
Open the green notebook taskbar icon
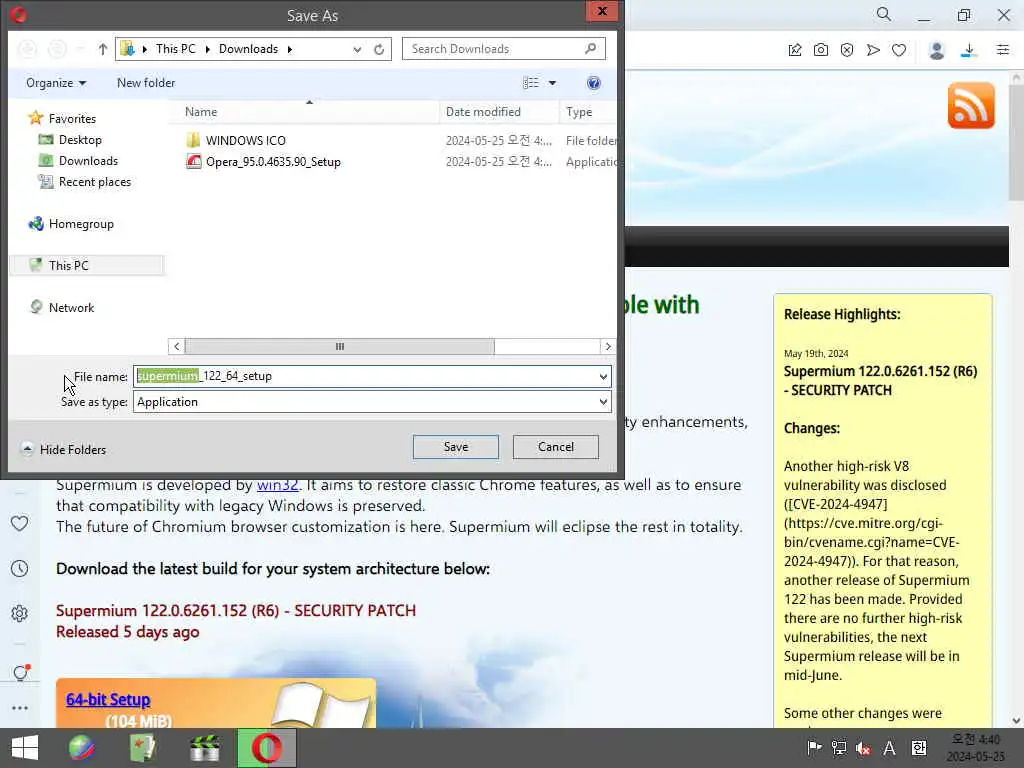pyautogui.click(x=142, y=748)
